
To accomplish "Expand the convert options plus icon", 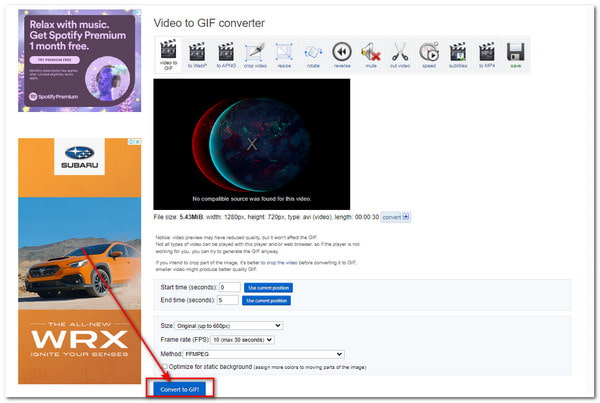I will [x=406, y=217].
